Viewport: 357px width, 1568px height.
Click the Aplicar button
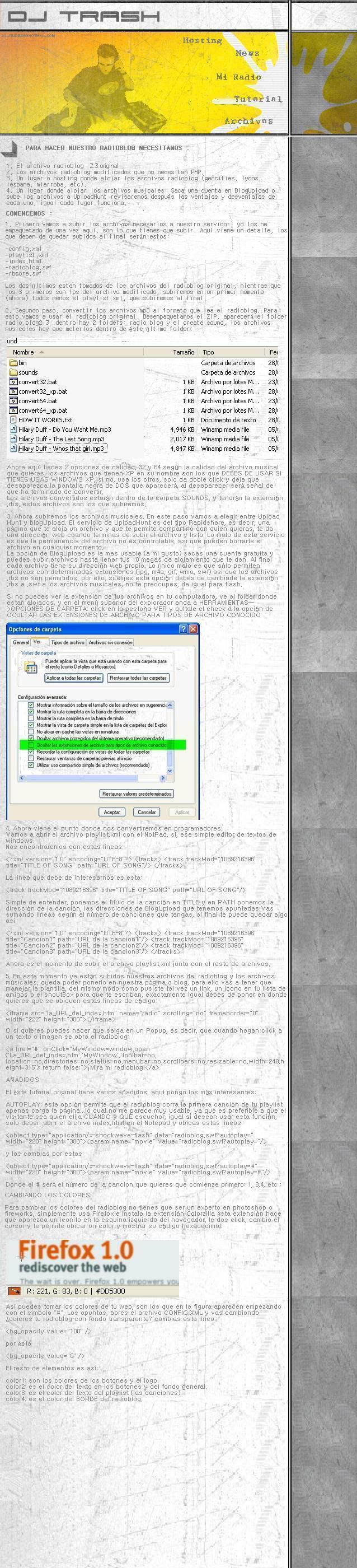click(182, 813)
